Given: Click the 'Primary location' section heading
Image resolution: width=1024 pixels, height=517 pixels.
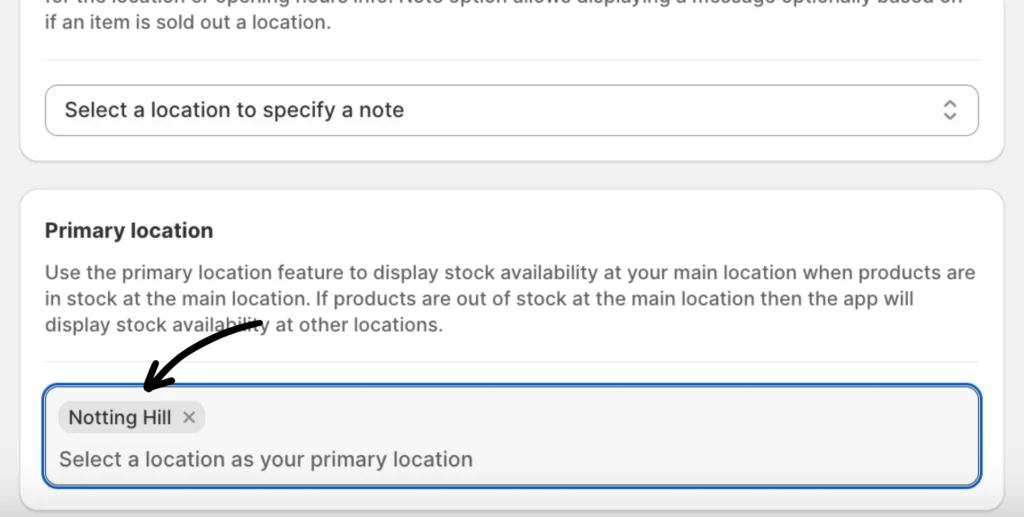Looking at the screenshot, I should pyautogui.click(x=129, y=231).
